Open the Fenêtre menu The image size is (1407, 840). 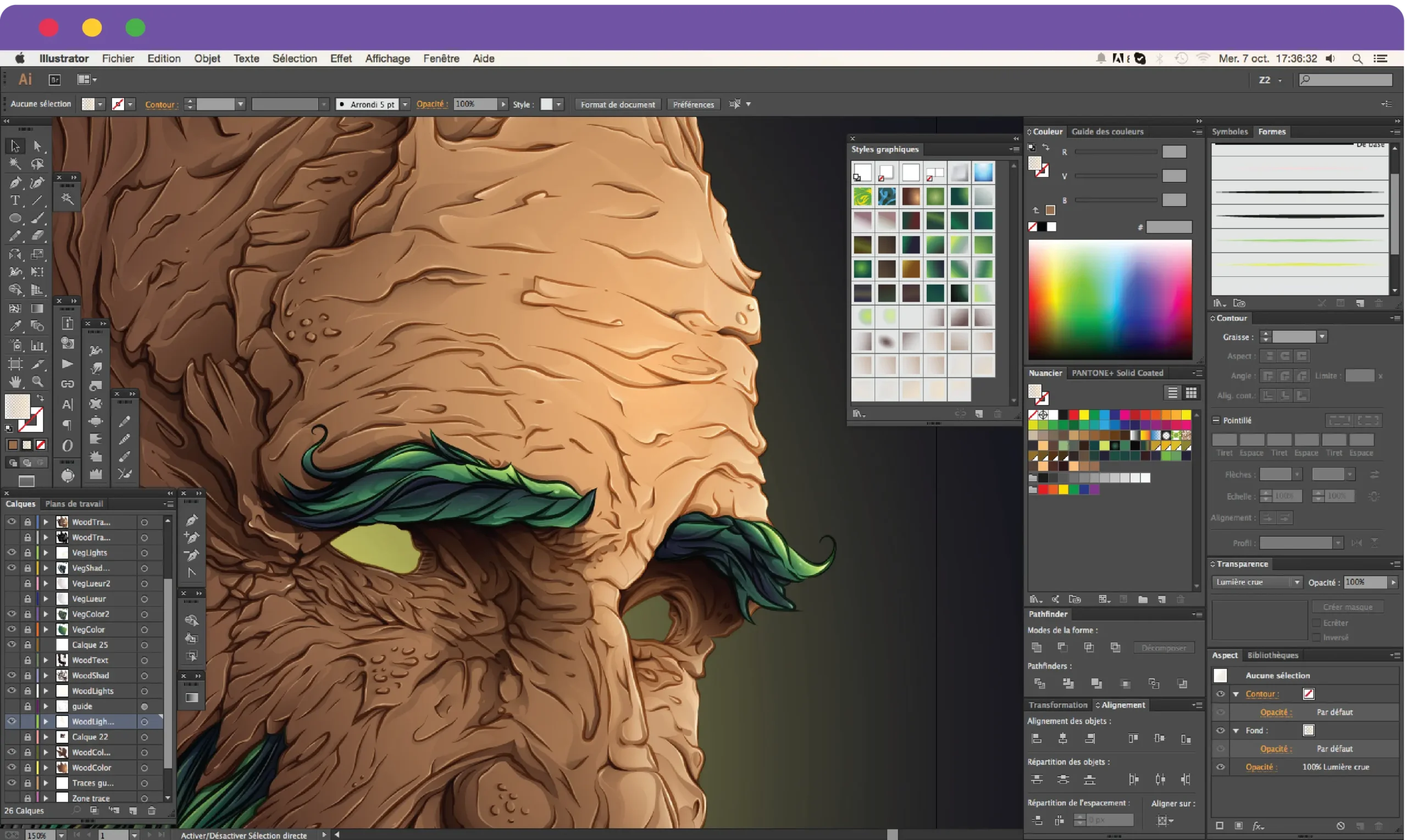[x=441, y=59]
